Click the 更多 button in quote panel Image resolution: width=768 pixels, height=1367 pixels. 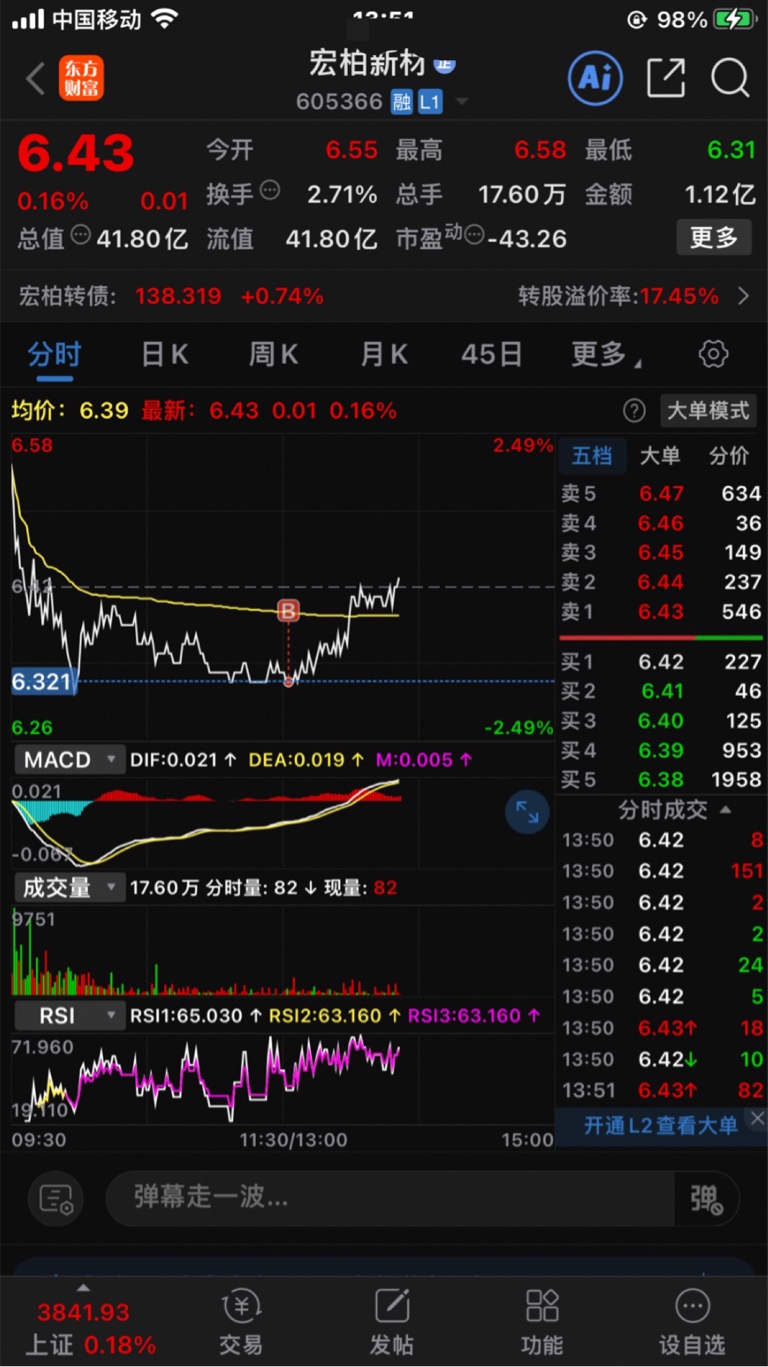714,238
